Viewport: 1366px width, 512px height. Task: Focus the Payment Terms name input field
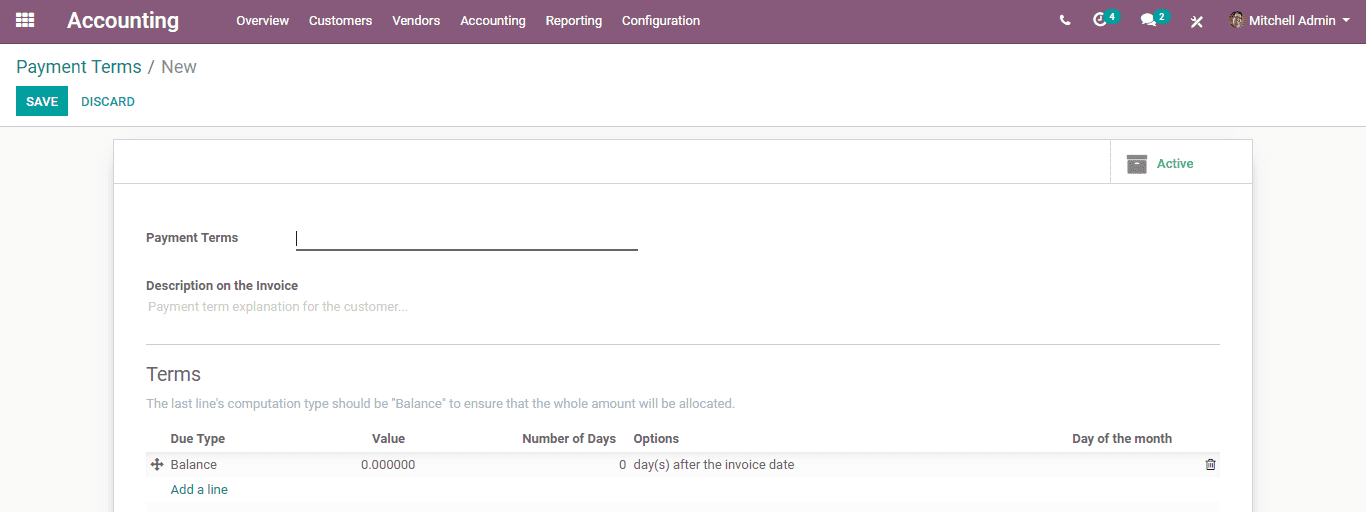(467, 239)
